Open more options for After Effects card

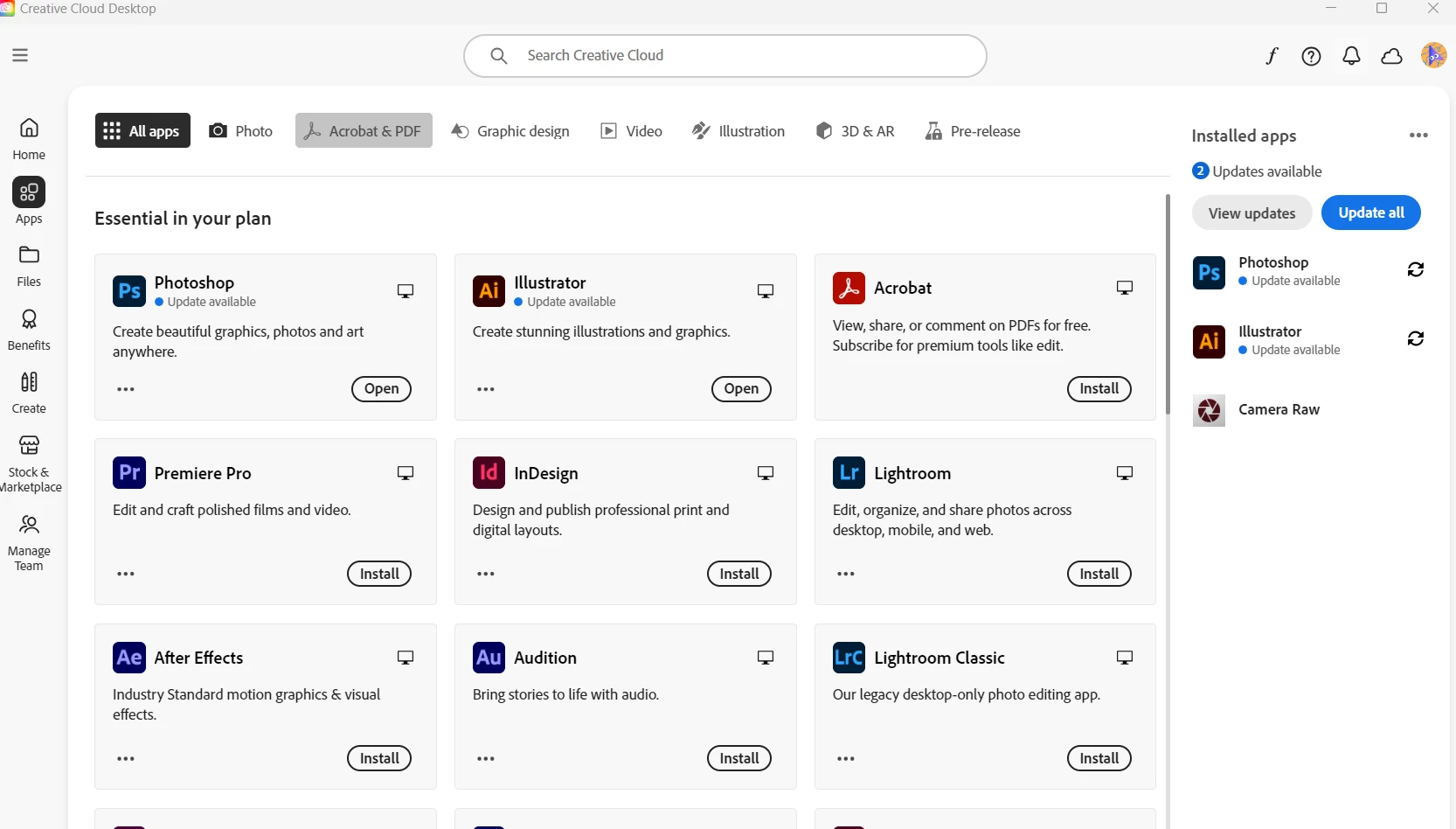tap(126, 758)
